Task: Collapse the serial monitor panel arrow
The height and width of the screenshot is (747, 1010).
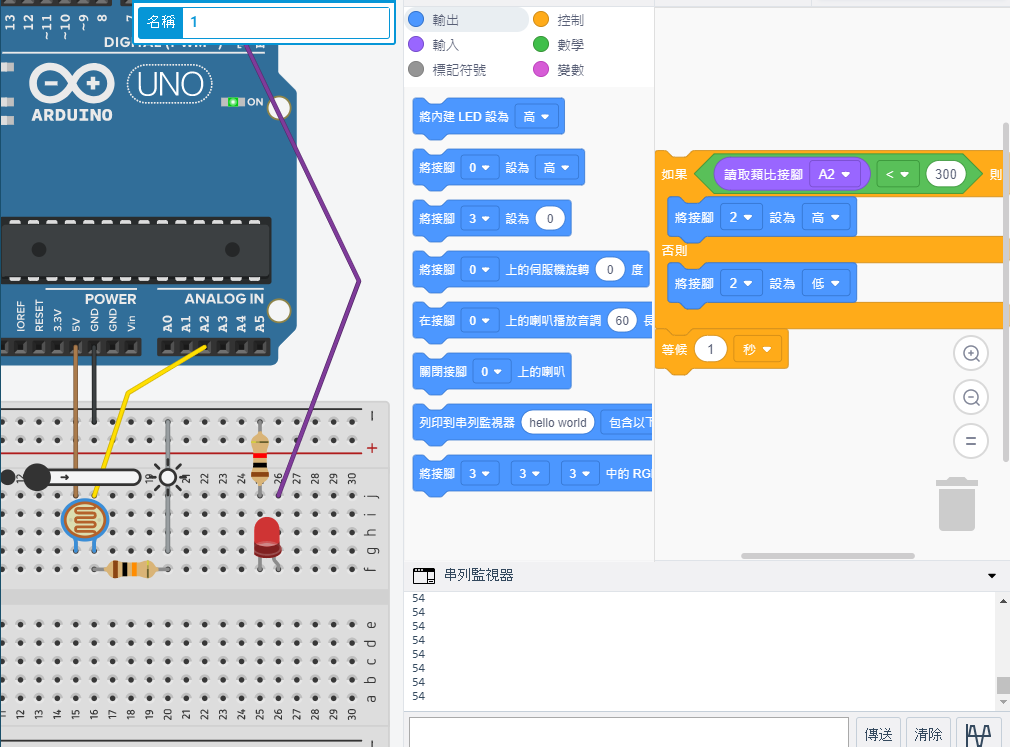Action: 992,576
